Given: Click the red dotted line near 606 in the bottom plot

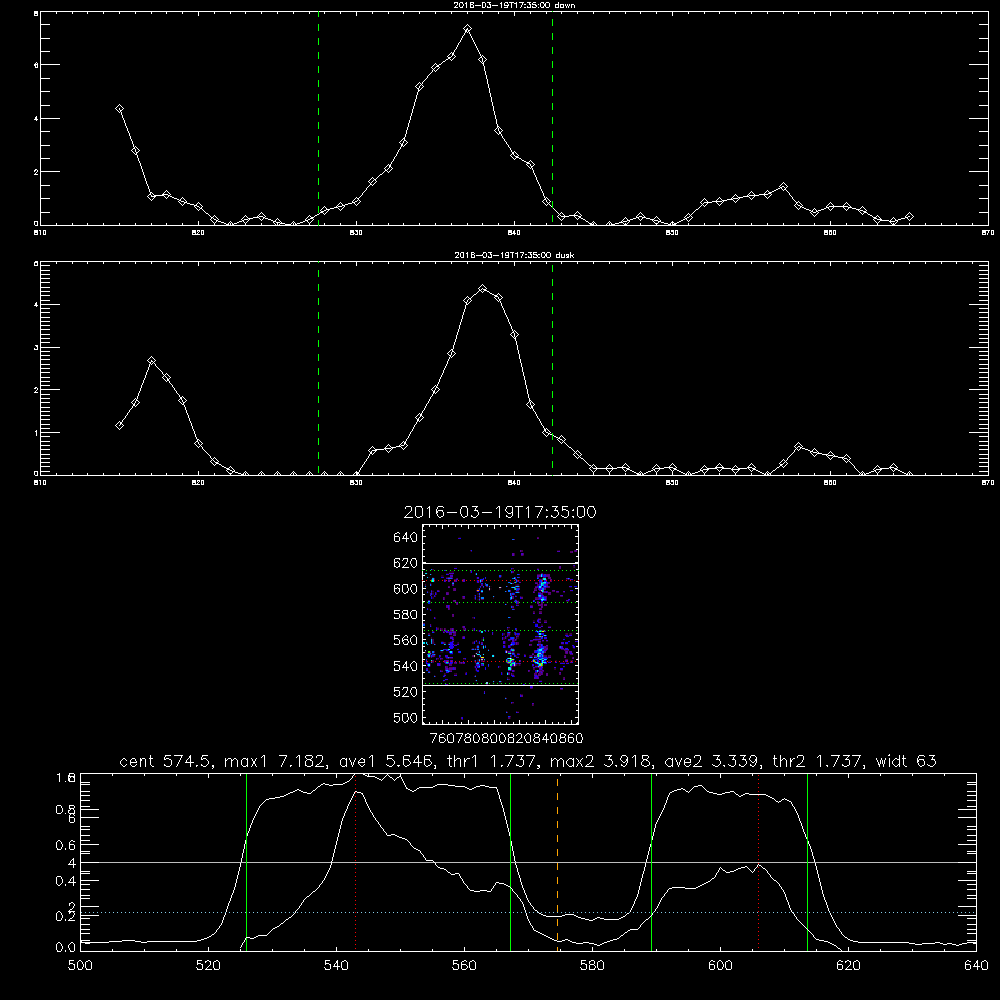Looking at the screenshot, I should [x=758, y=862].
